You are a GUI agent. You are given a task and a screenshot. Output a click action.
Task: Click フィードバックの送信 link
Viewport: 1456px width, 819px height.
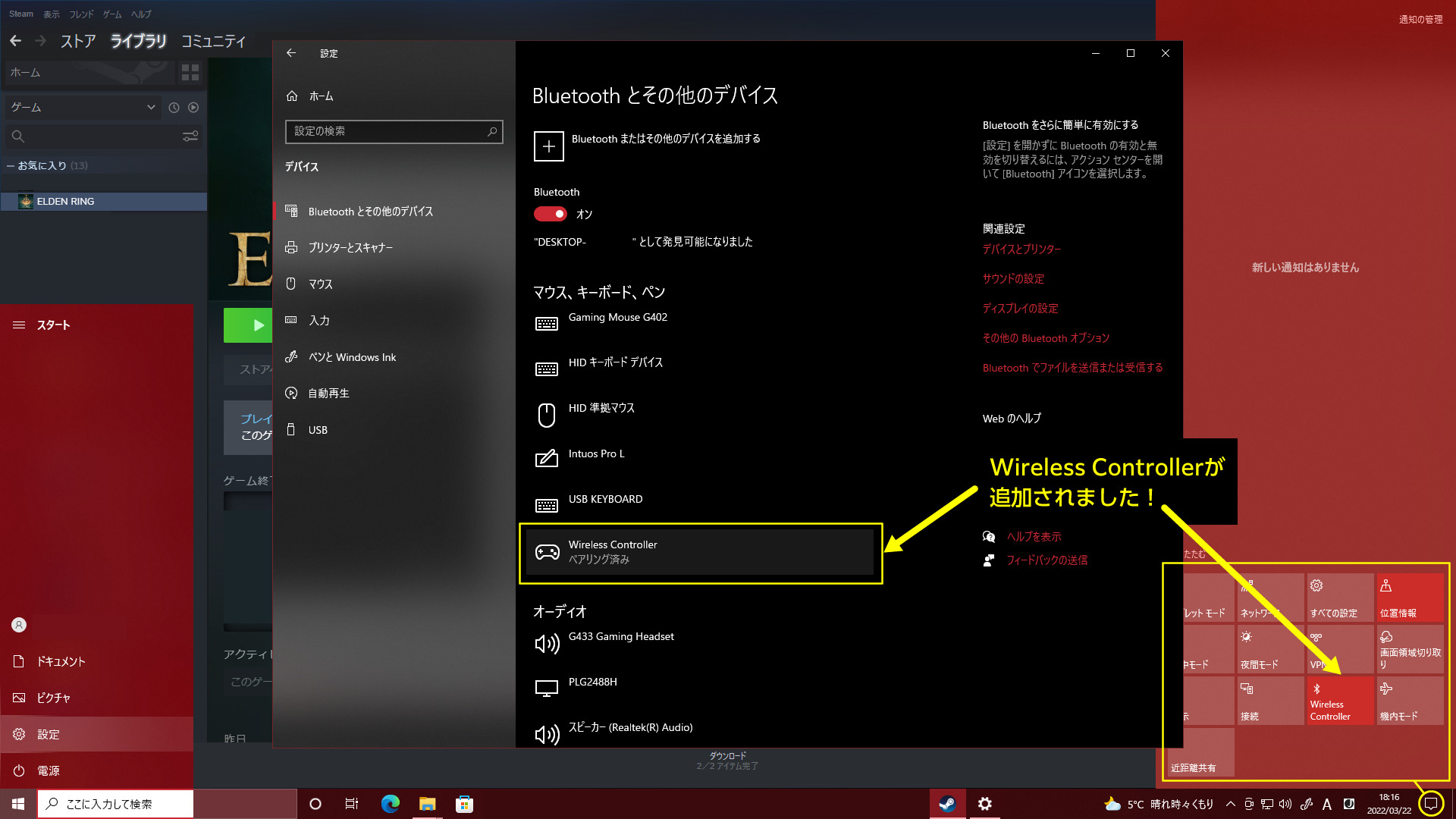click(x=1046, y=560)
